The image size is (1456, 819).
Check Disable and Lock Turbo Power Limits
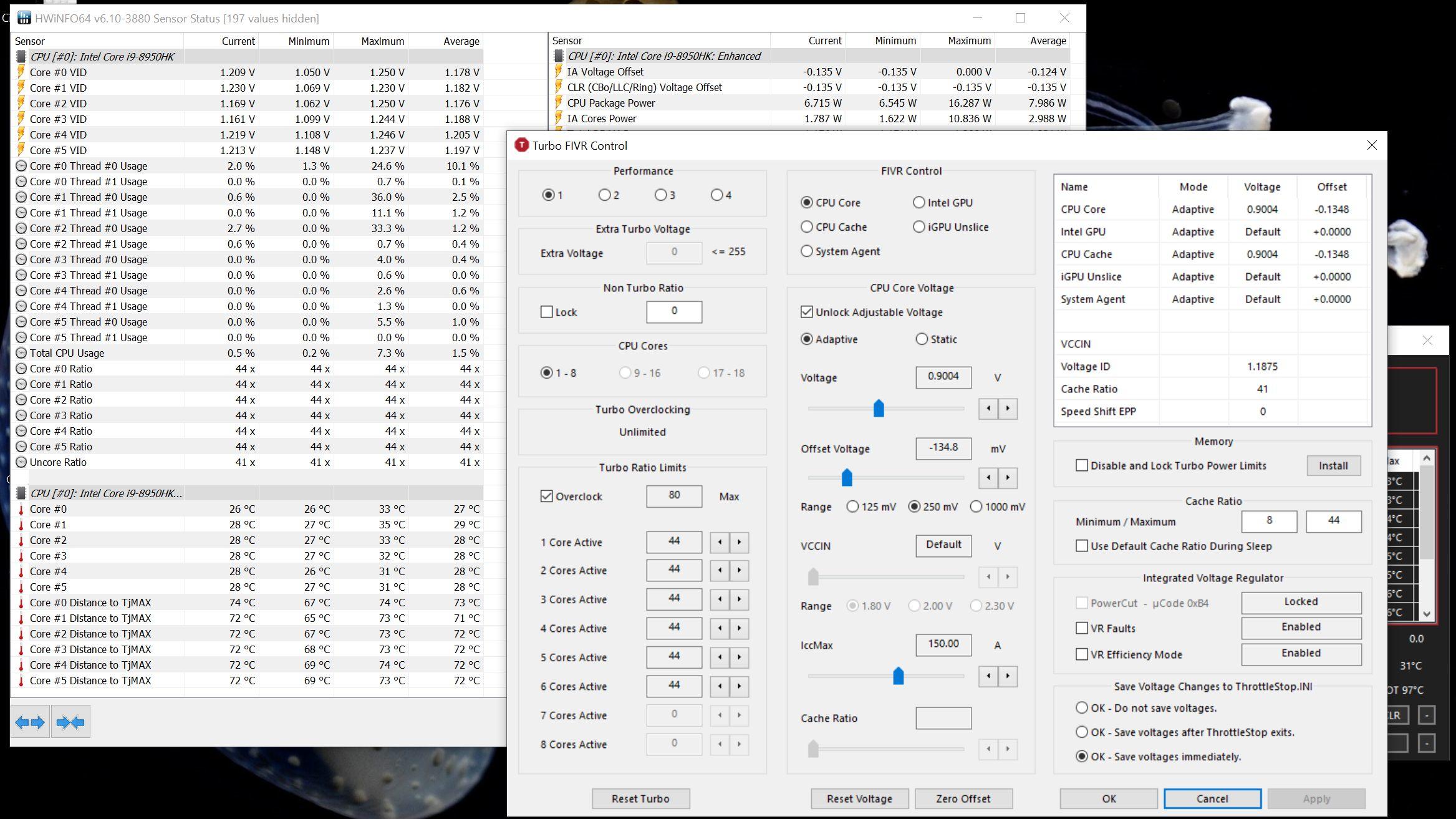[1082, 465]
